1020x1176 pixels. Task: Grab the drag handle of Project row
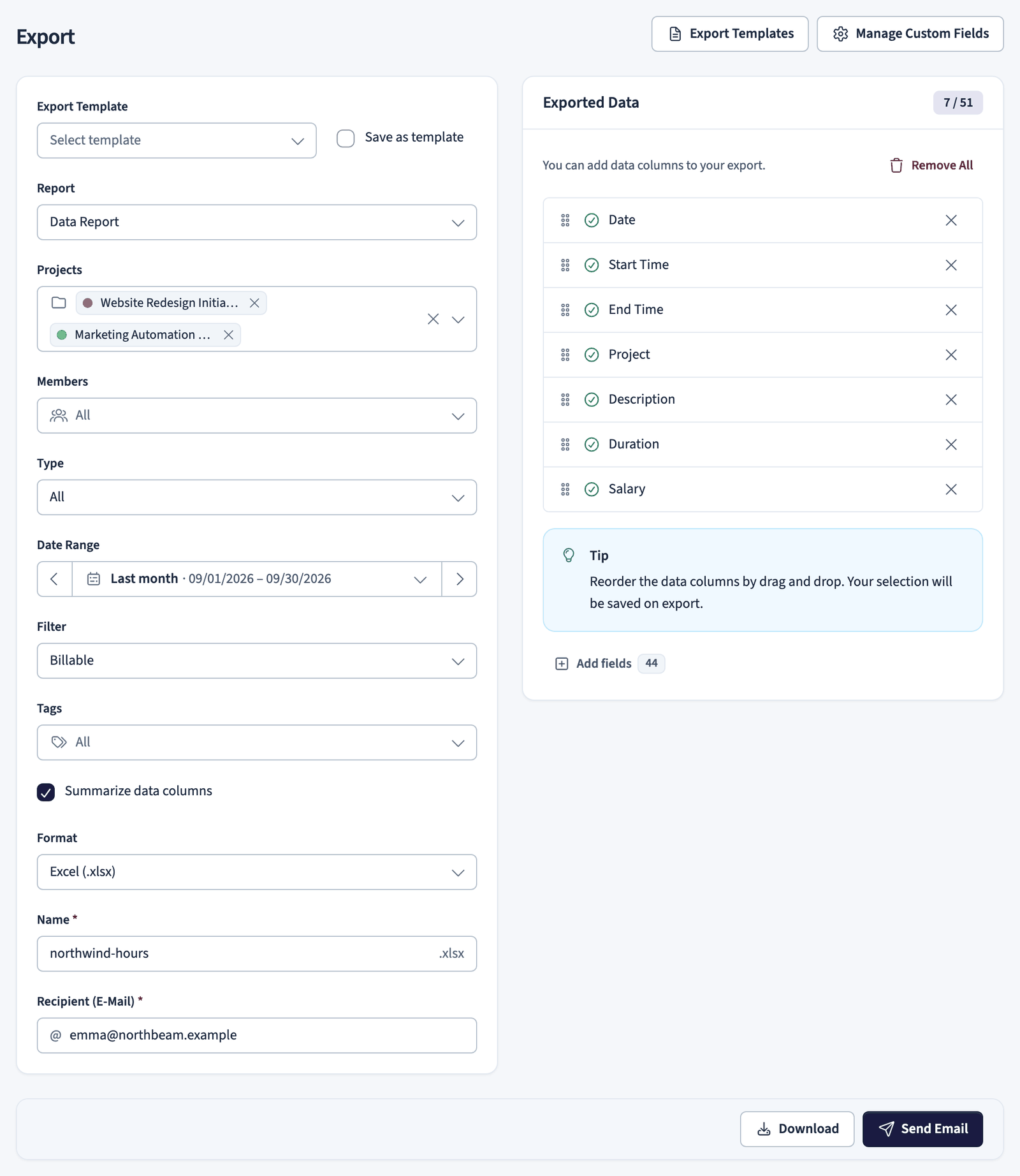(565, 355)
